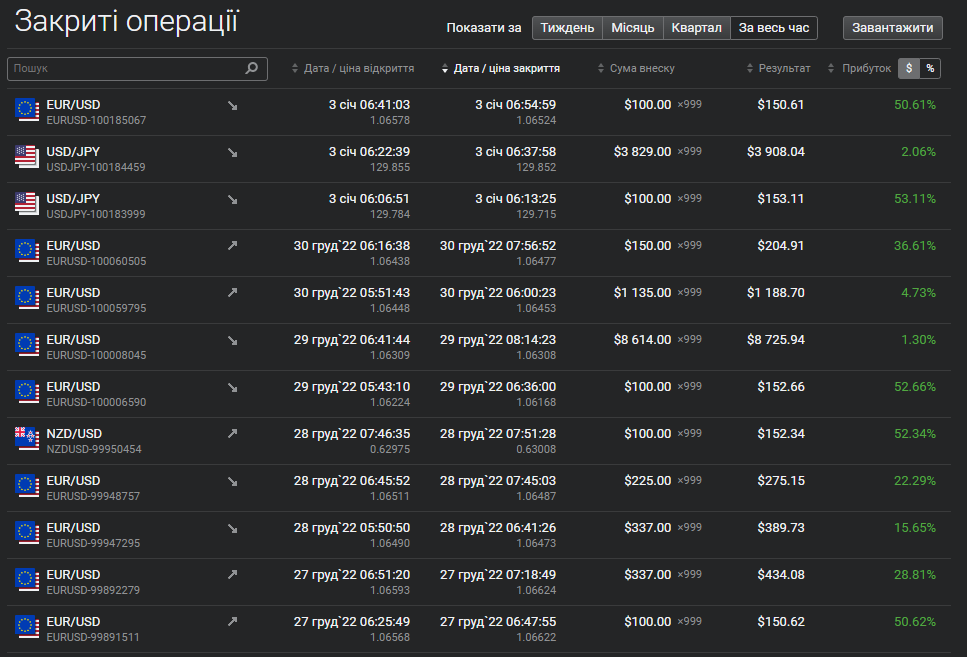The width and height of the screenshot is (967, 657).
Task: Select the За весь час period
Action: click(773, 28)
